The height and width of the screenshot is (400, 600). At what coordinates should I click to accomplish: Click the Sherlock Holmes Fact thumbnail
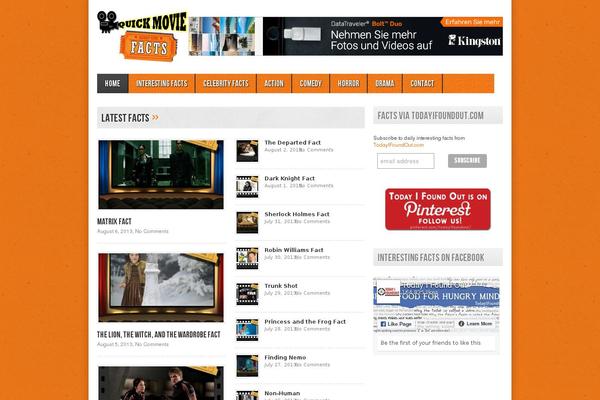pos(247,222)
